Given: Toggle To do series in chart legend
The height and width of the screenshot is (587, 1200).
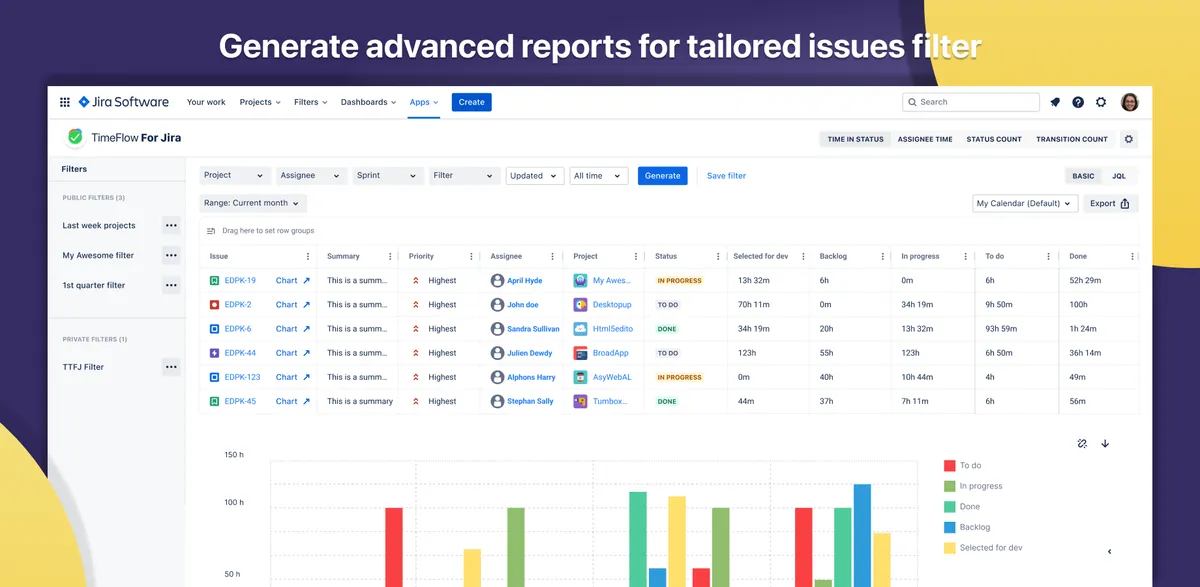Looking at the screenshot, I should click(x=963, y=465).
